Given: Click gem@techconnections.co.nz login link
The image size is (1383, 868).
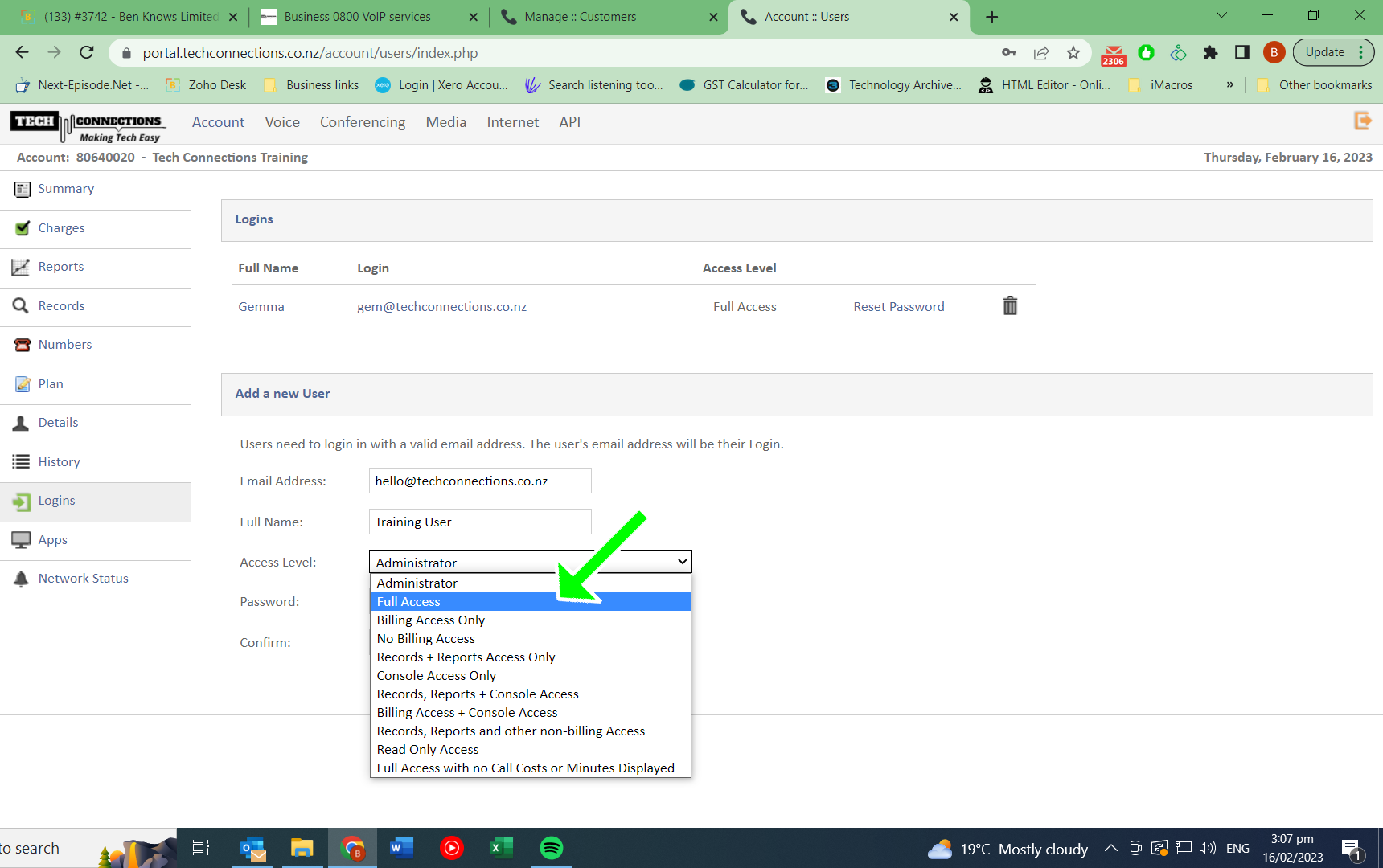Looking at the screenshot, I should click(x=442, y=307).
